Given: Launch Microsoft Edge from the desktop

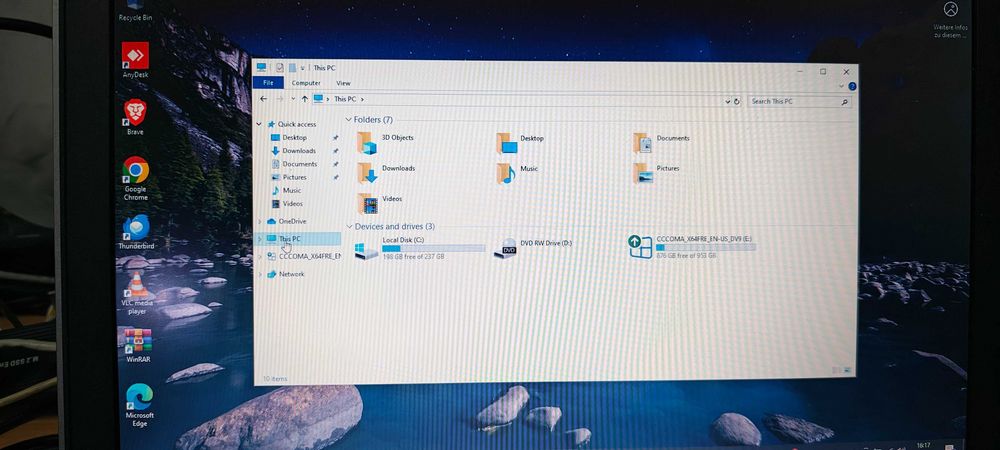Looking at the screenshot, I should click(139, 405).
